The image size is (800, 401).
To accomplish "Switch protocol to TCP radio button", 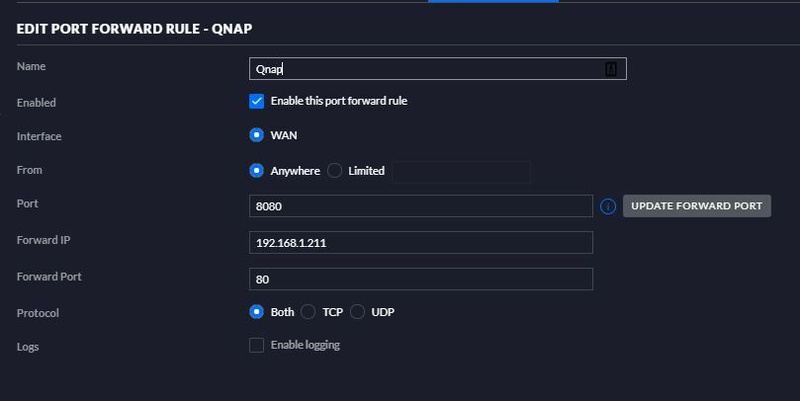I will 308,312.
